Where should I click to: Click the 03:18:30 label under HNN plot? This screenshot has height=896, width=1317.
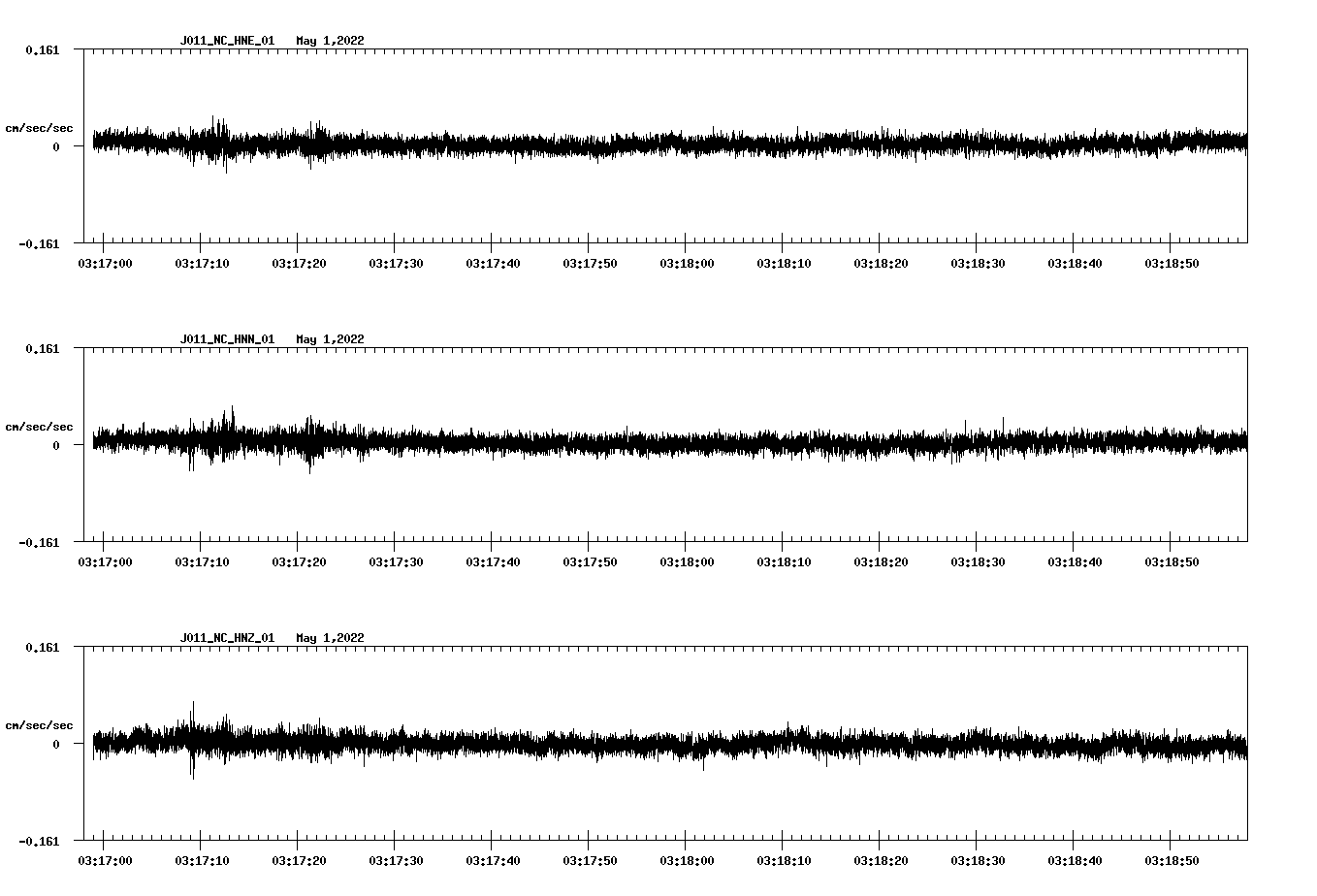point(978,562)
